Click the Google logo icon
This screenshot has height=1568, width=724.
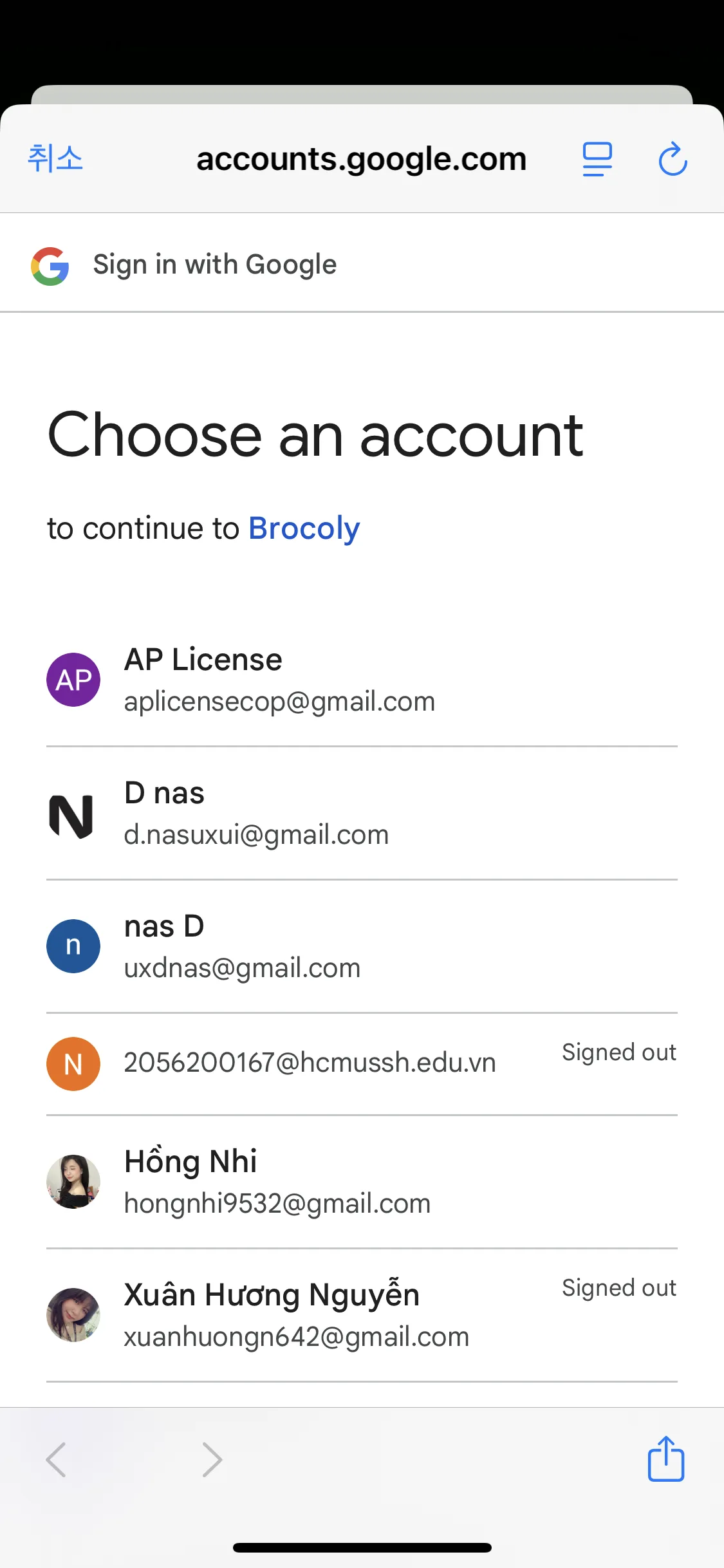(x=50, y=266)
